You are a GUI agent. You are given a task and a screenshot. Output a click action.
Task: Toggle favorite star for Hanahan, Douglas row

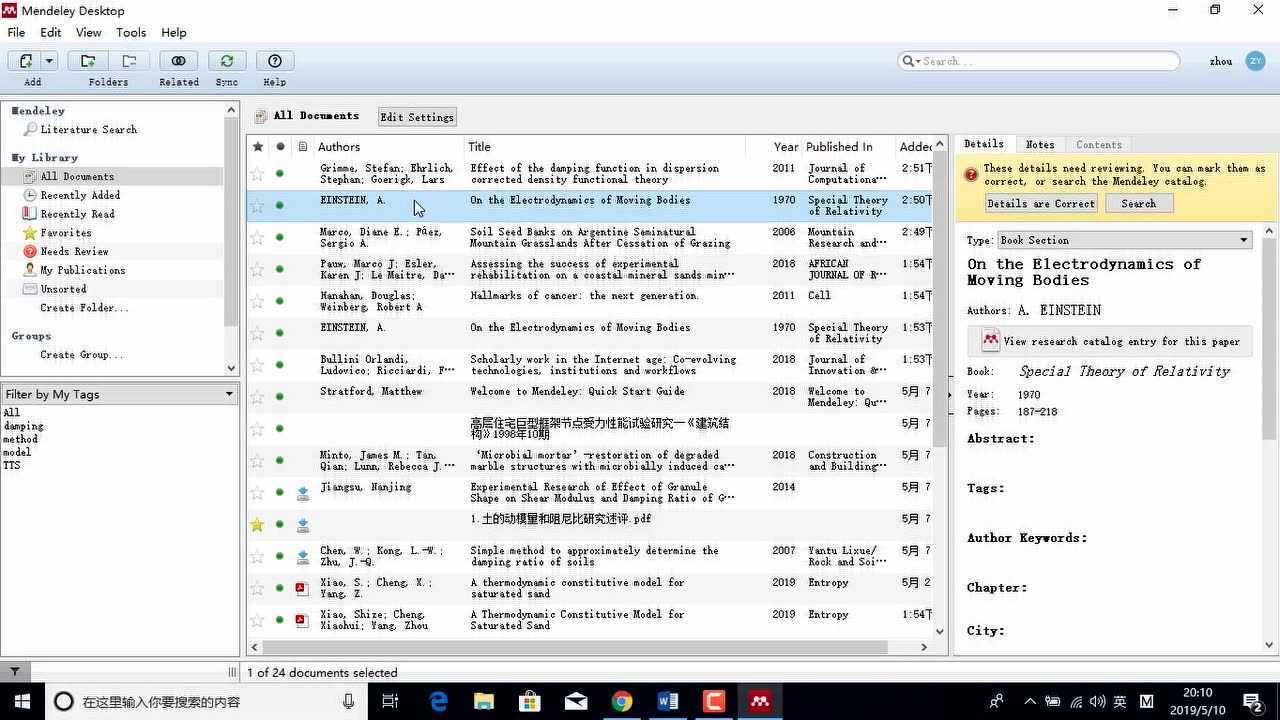(x=257, y=301)
